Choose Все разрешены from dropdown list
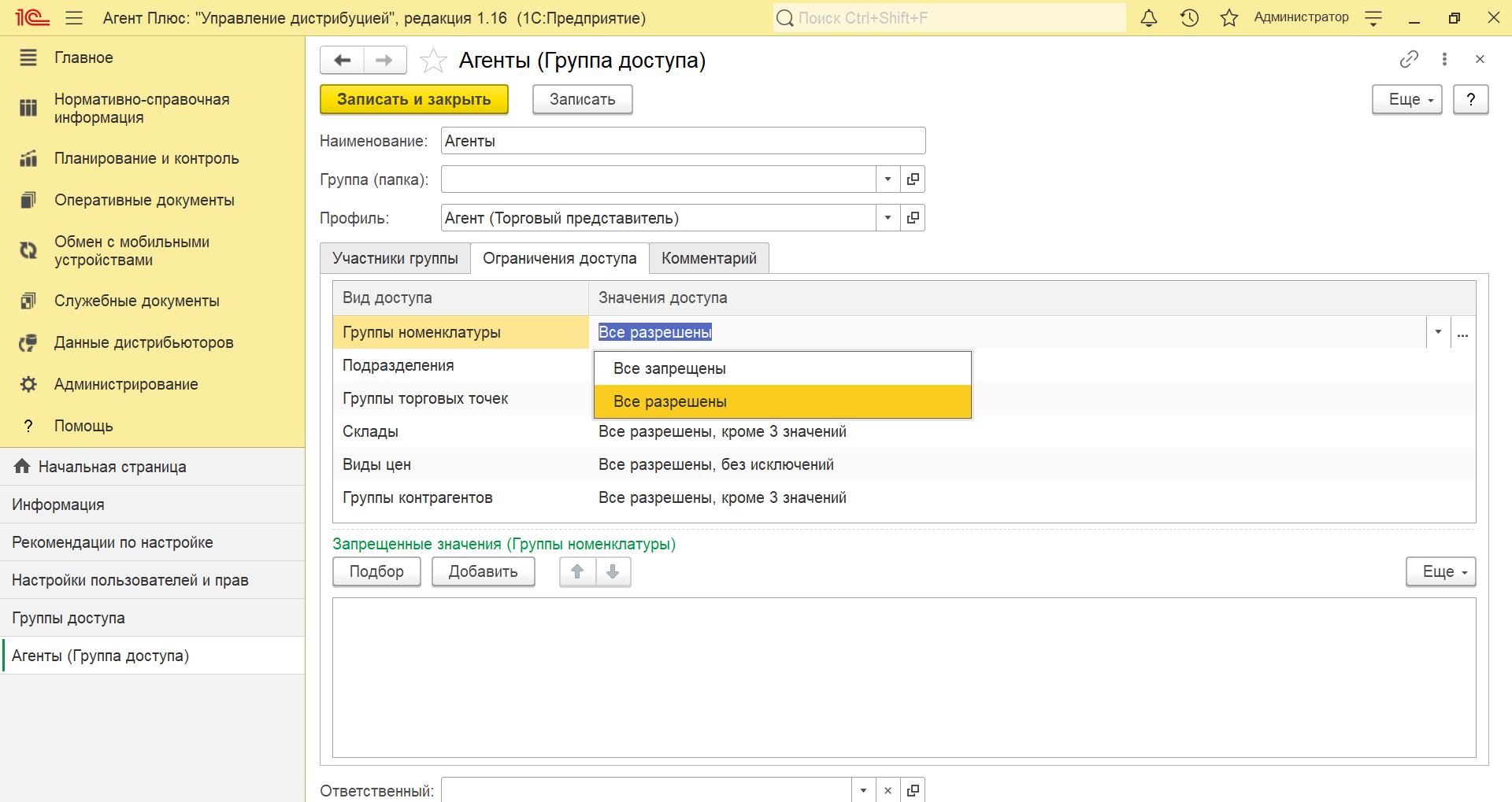 tap(783, 401)
